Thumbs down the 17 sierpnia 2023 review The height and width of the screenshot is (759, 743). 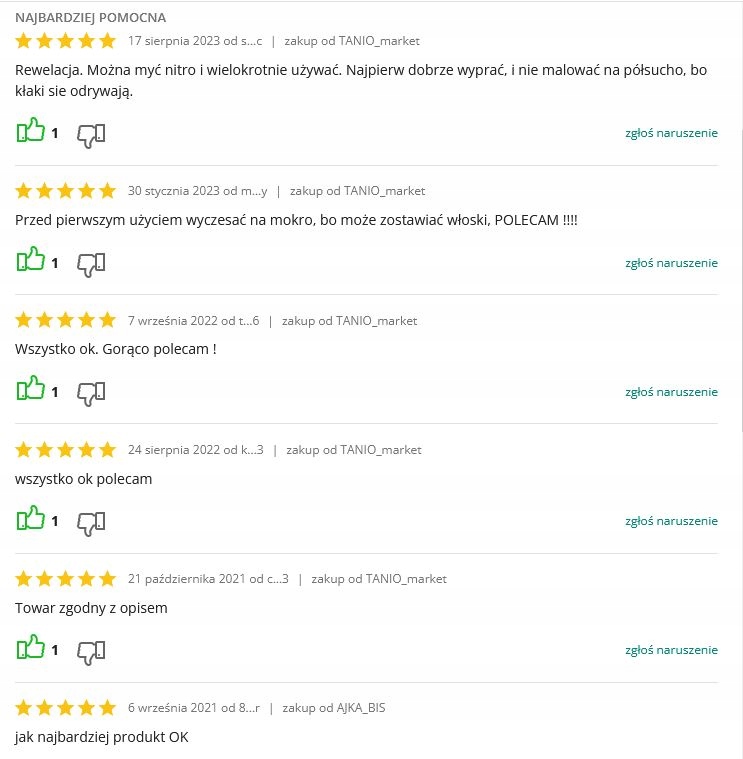[x=91, y=134]
